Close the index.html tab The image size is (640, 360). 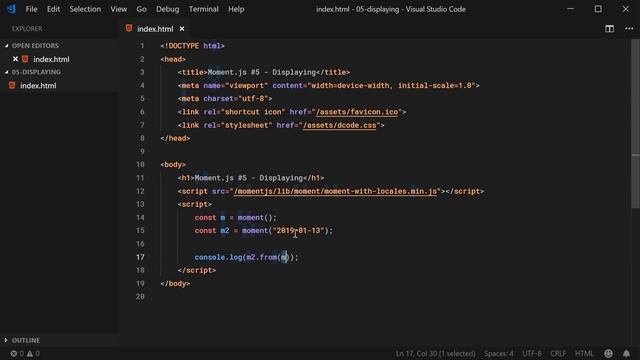[182, 29]
